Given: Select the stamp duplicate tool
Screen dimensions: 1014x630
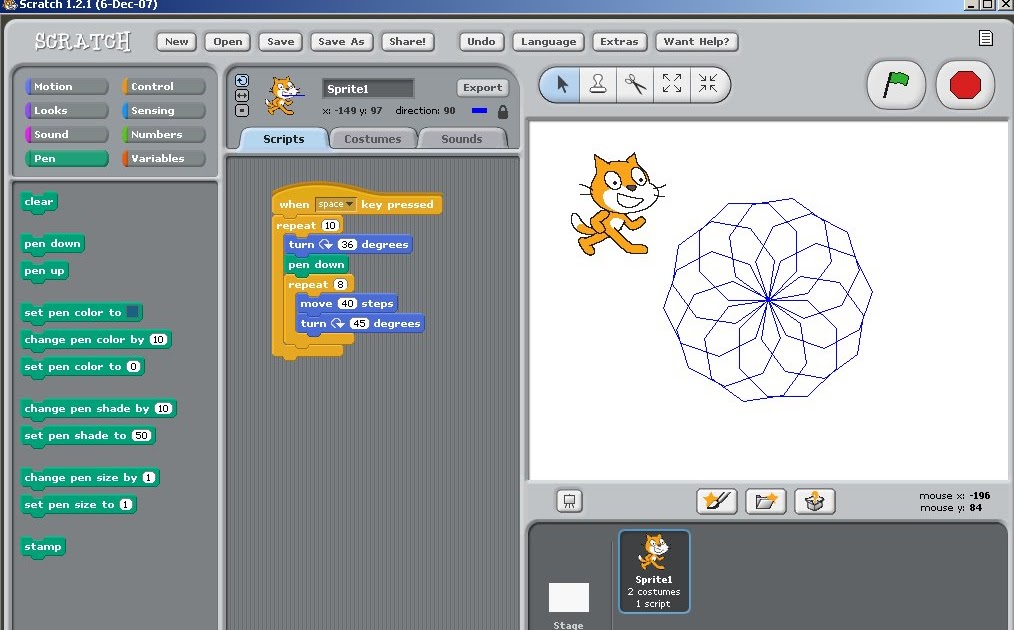Looking at the screenshot, I should [597, 85].
